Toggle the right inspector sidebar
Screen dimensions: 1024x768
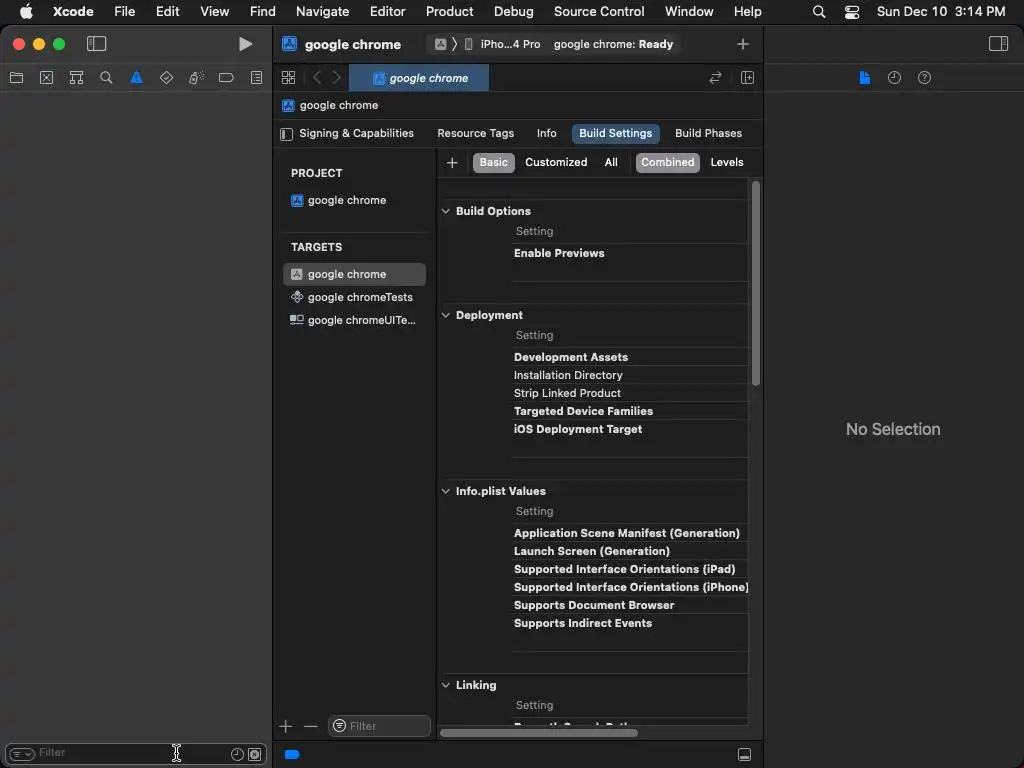coord(998,44)
